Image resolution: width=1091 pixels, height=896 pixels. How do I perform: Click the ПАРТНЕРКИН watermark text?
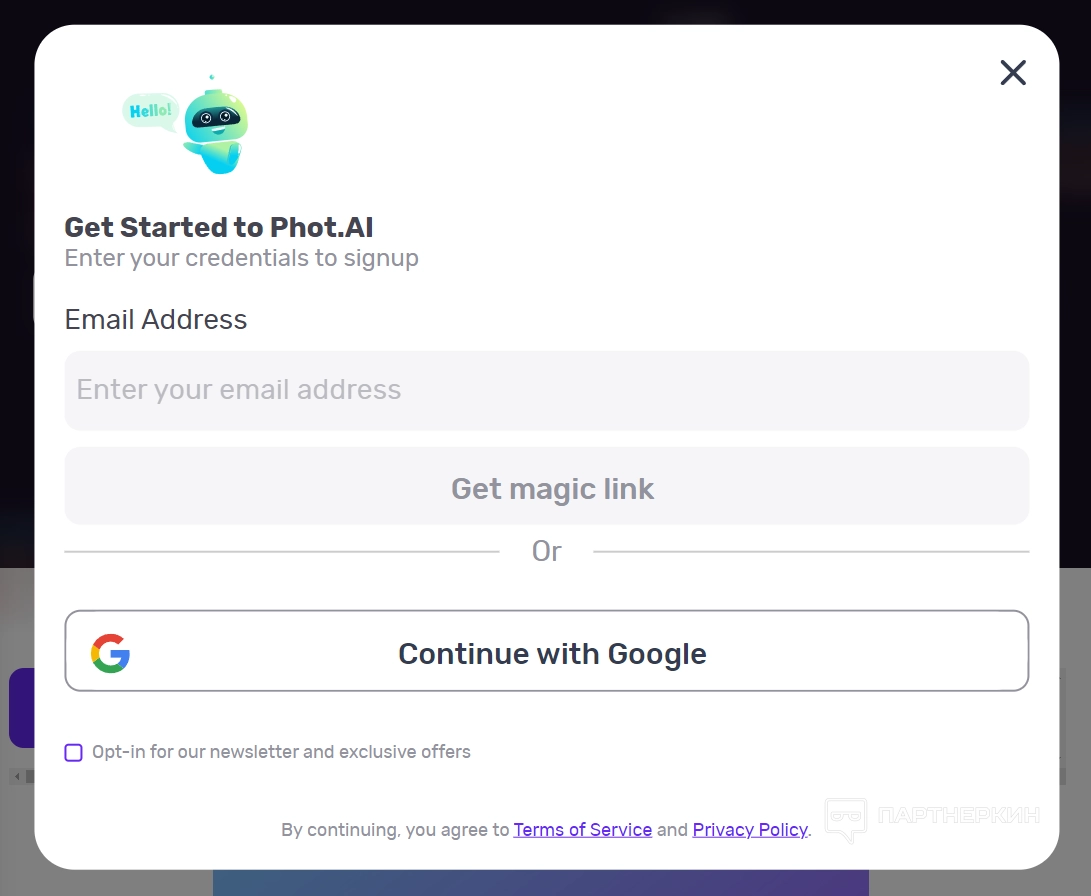[958, 814]
